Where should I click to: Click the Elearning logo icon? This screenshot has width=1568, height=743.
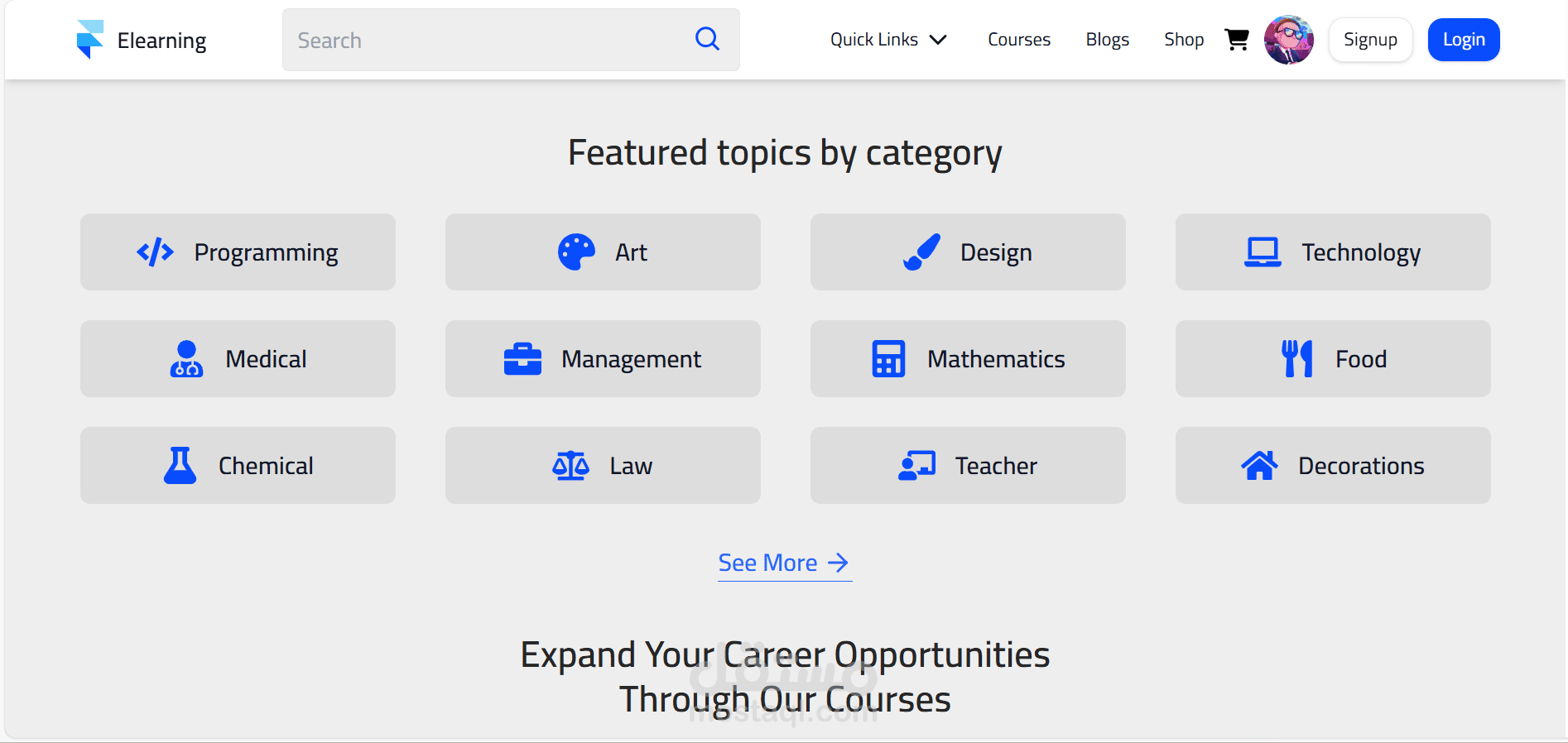(x=89, y=40)
